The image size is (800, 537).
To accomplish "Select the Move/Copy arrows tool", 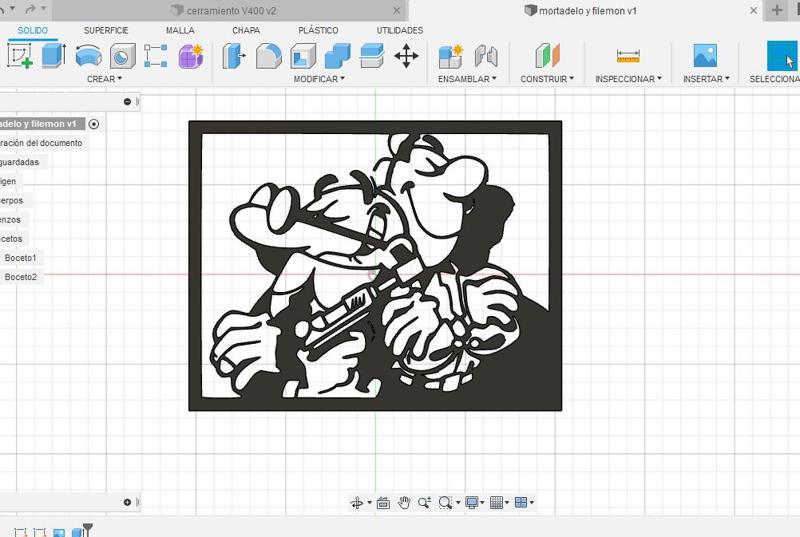I will coord(406,56).
